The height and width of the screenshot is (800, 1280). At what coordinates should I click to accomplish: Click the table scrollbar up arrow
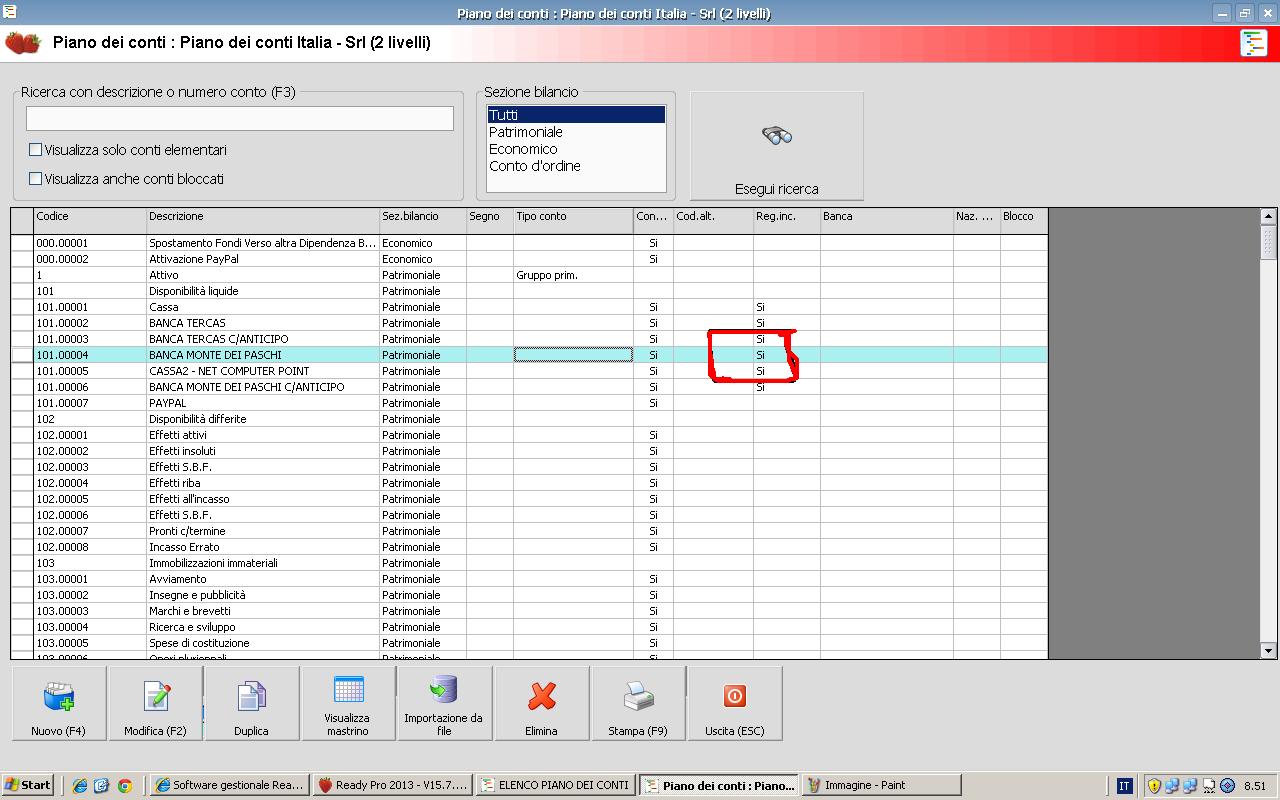1268,216
